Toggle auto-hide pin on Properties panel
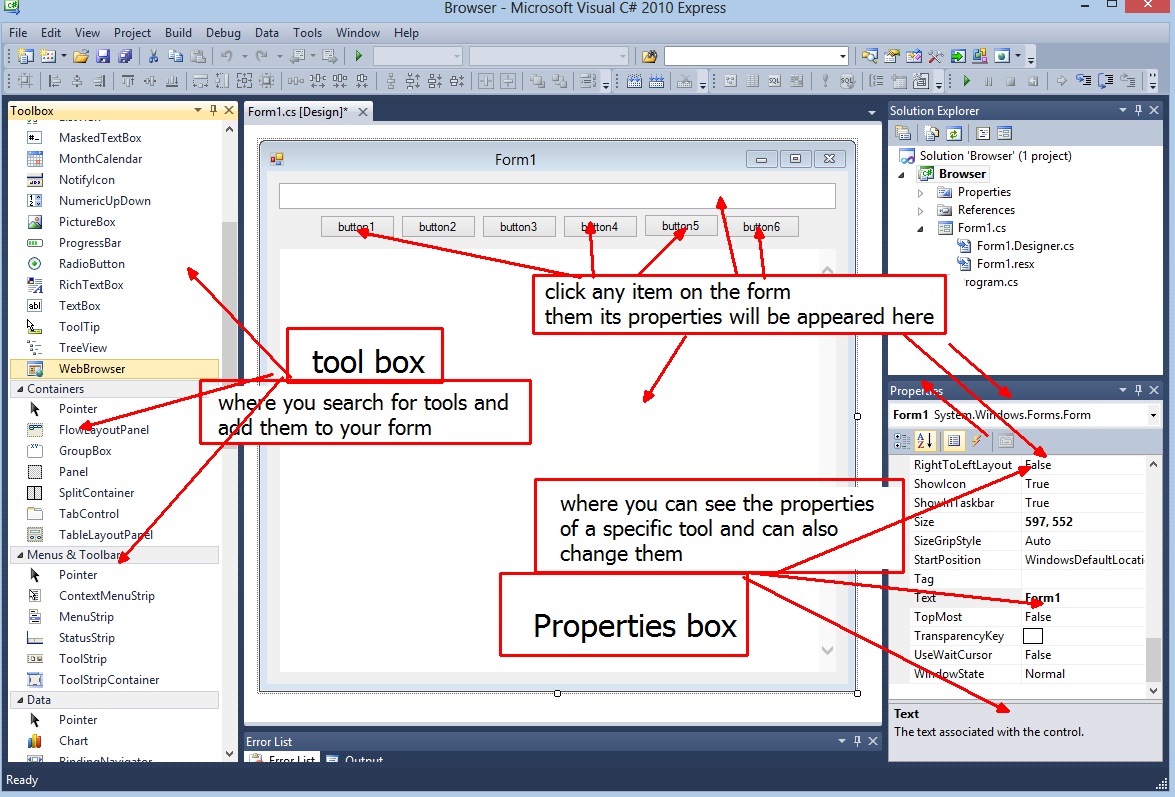 (1138, 390)
